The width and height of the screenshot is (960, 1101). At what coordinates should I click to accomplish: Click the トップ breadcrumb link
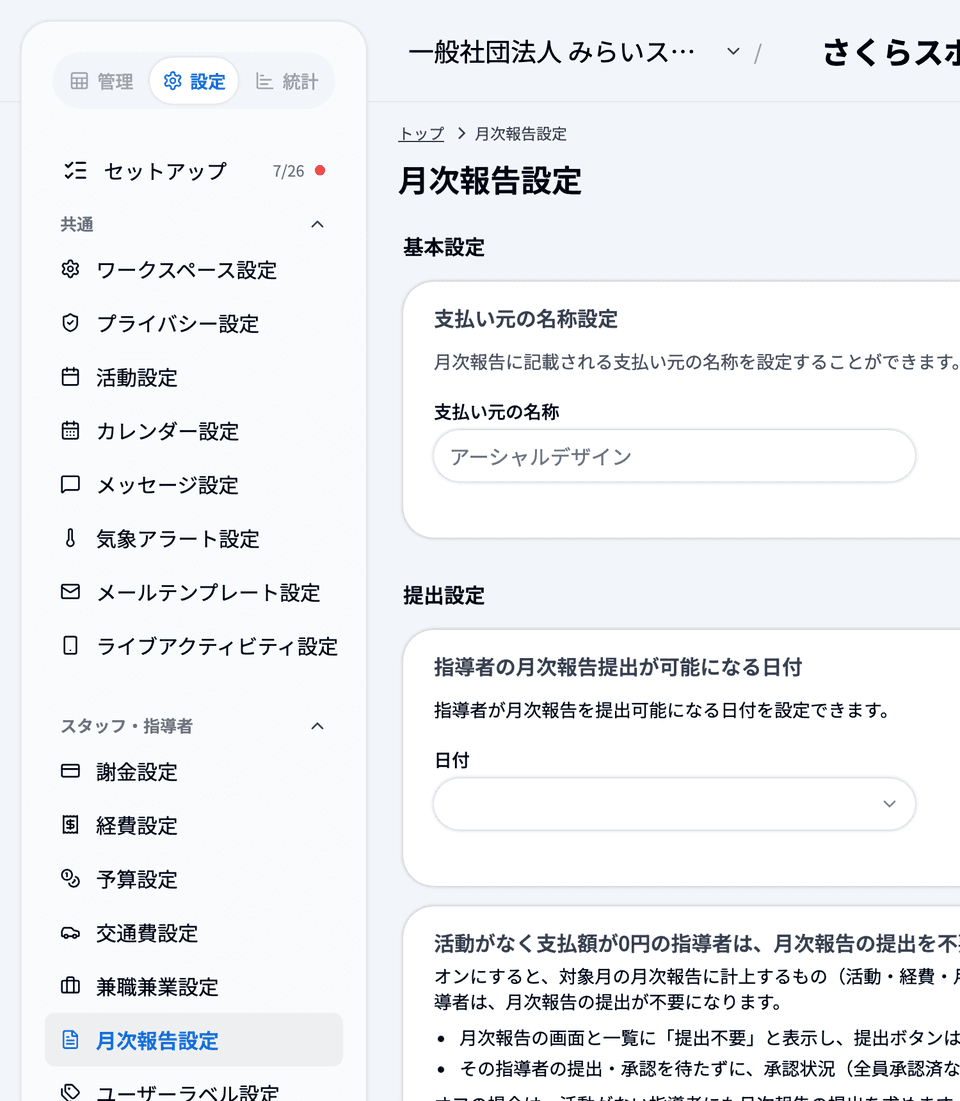point(421,133)
